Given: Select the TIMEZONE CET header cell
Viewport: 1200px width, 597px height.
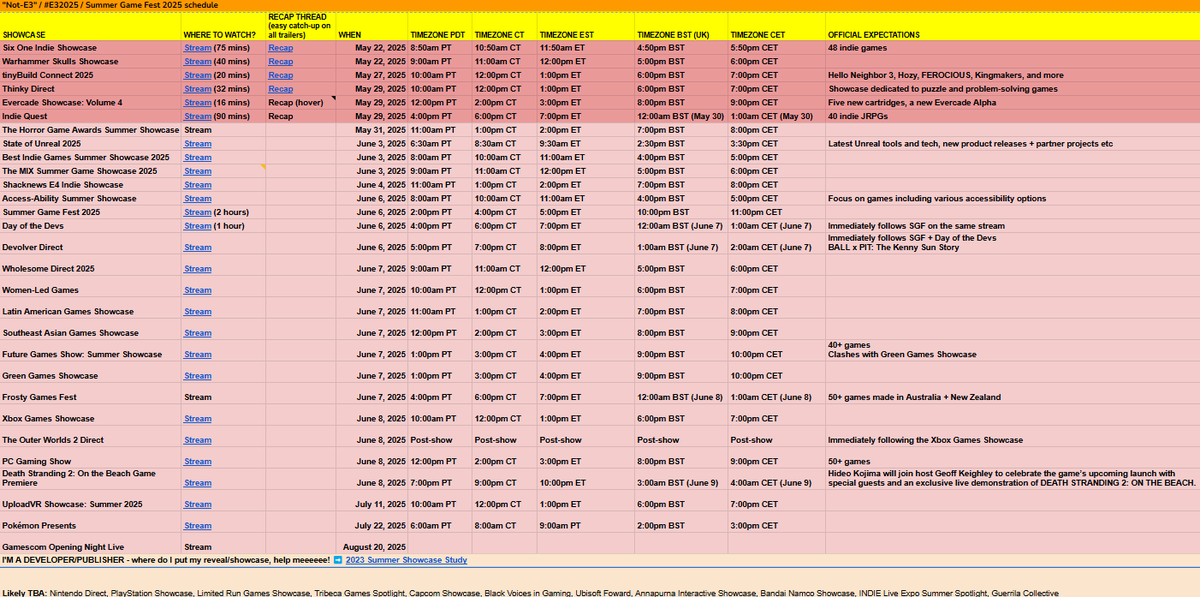Looking at the screenshot, I should [x=776, y=27].
